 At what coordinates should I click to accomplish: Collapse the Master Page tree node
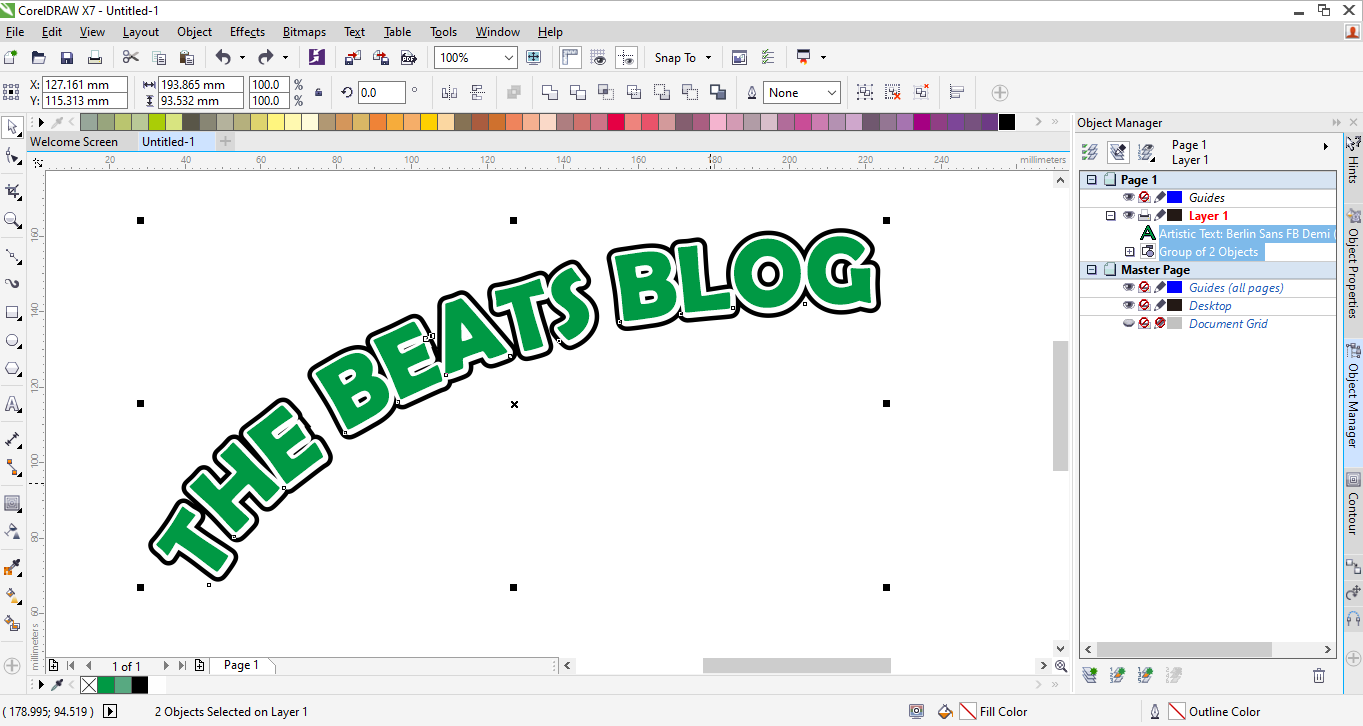(1092, 270)
